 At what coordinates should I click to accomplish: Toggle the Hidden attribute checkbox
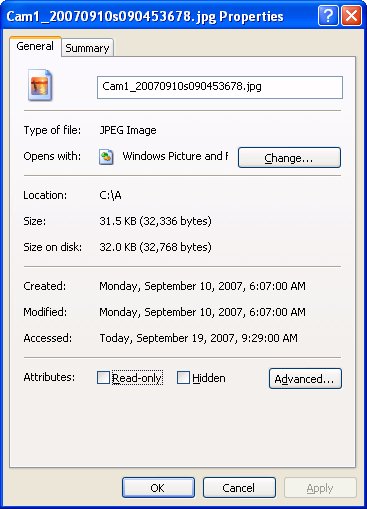click(x=183, y=378)
